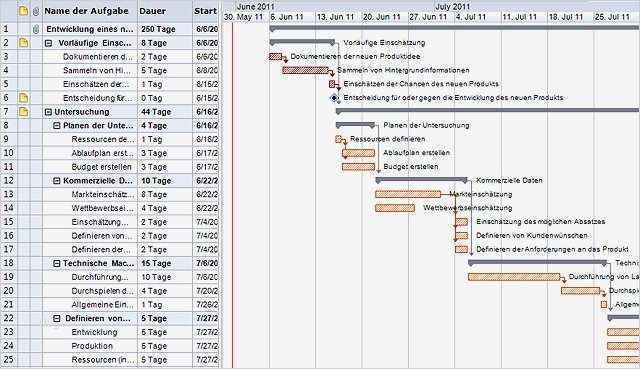Open the note icon in row 7
Screen dimensions: 640x369
(x=24, y=111)
